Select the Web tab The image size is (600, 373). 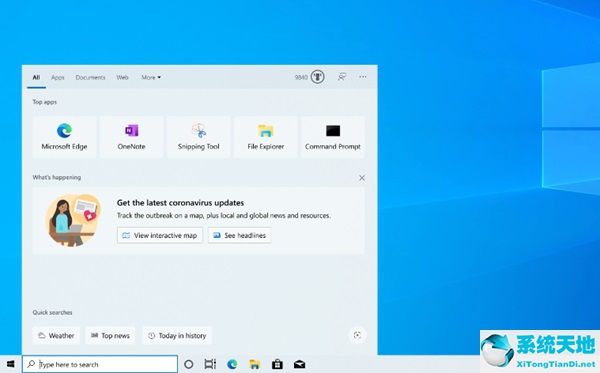122,77
